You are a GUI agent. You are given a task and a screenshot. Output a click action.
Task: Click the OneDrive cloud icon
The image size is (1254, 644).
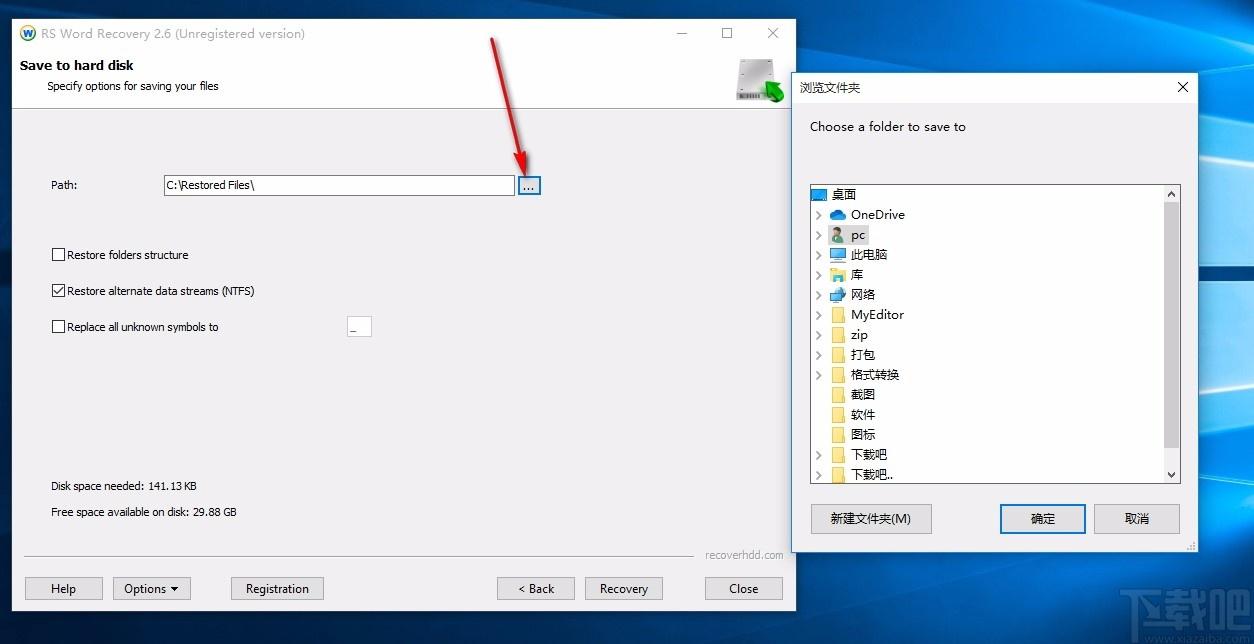(x=838, y=215)
